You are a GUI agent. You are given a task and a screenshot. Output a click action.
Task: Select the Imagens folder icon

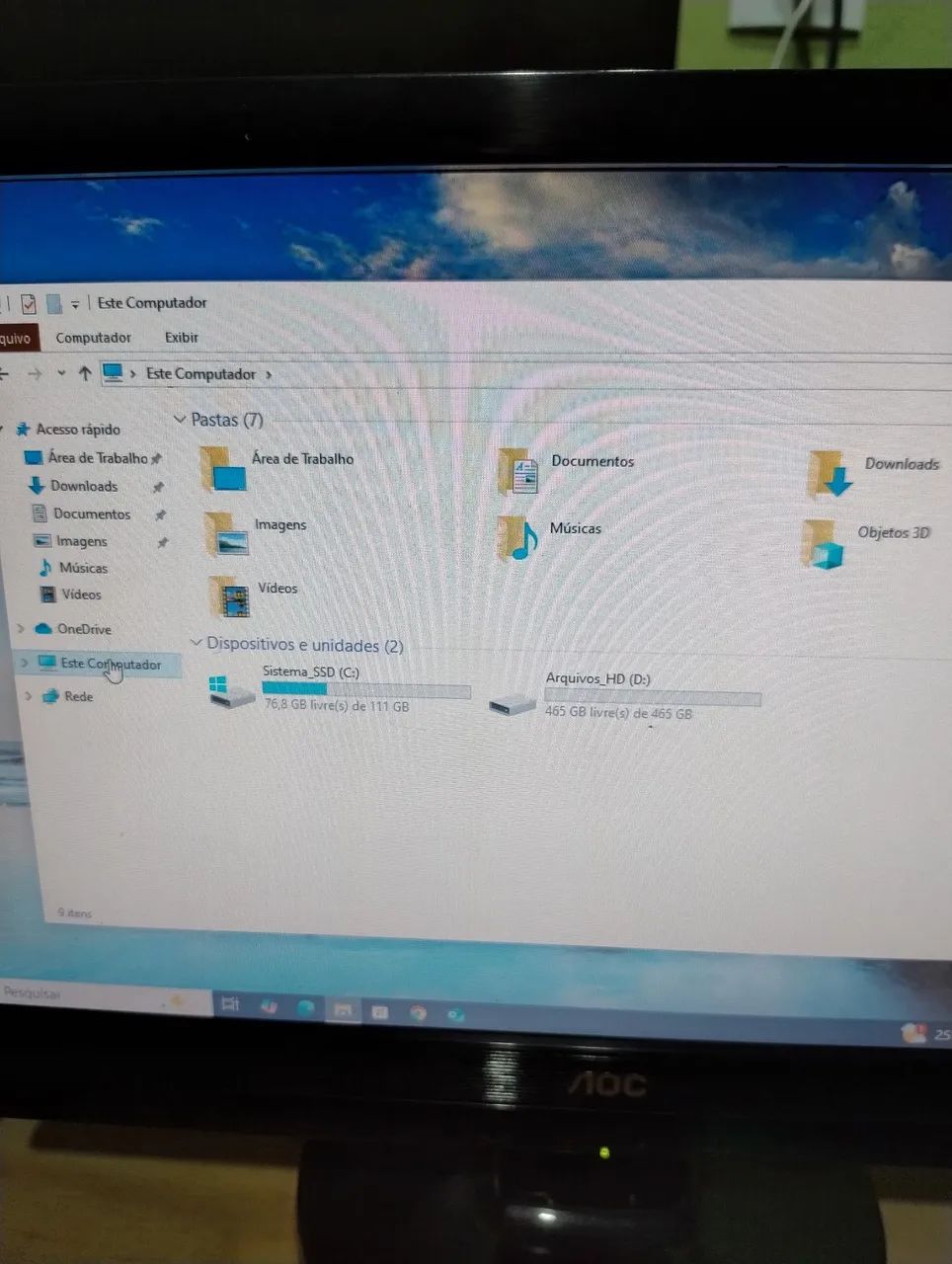point(226,534)
